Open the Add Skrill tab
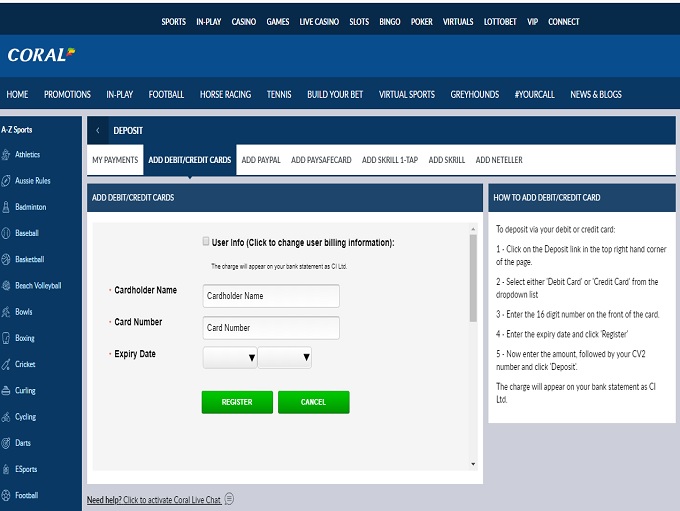 click(447, 160)
